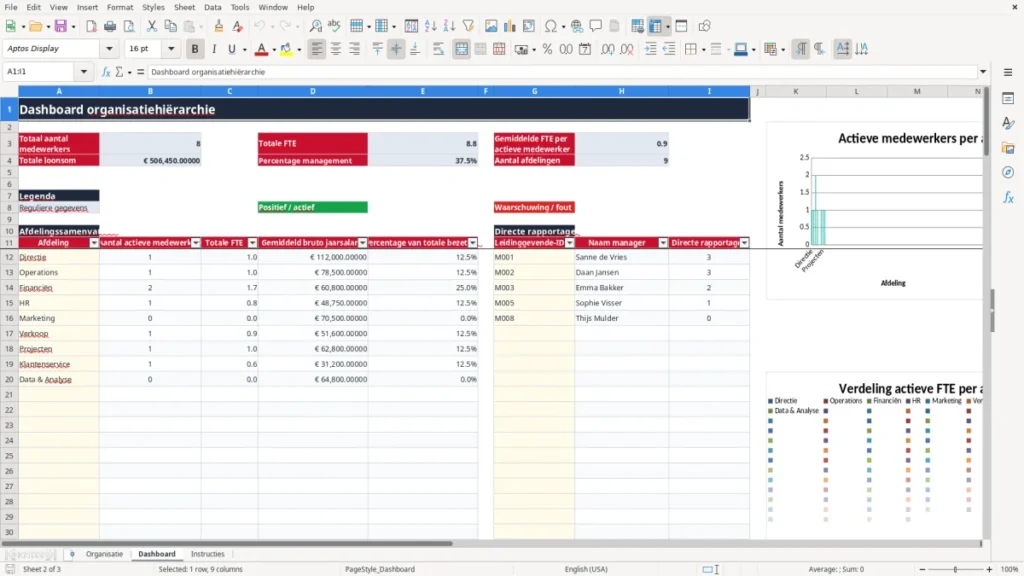This screenshot has height=576, width=1024.
Task: Open sidebar Gallery icon
Action: tap(1008, 148)
